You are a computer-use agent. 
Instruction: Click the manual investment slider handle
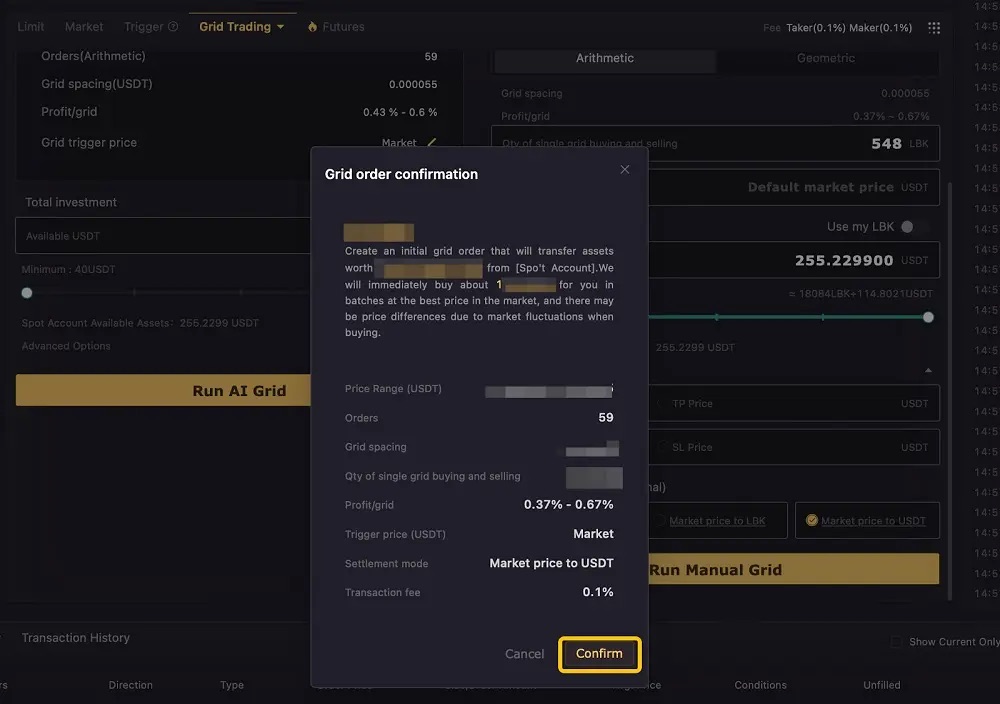click(928, 317)
